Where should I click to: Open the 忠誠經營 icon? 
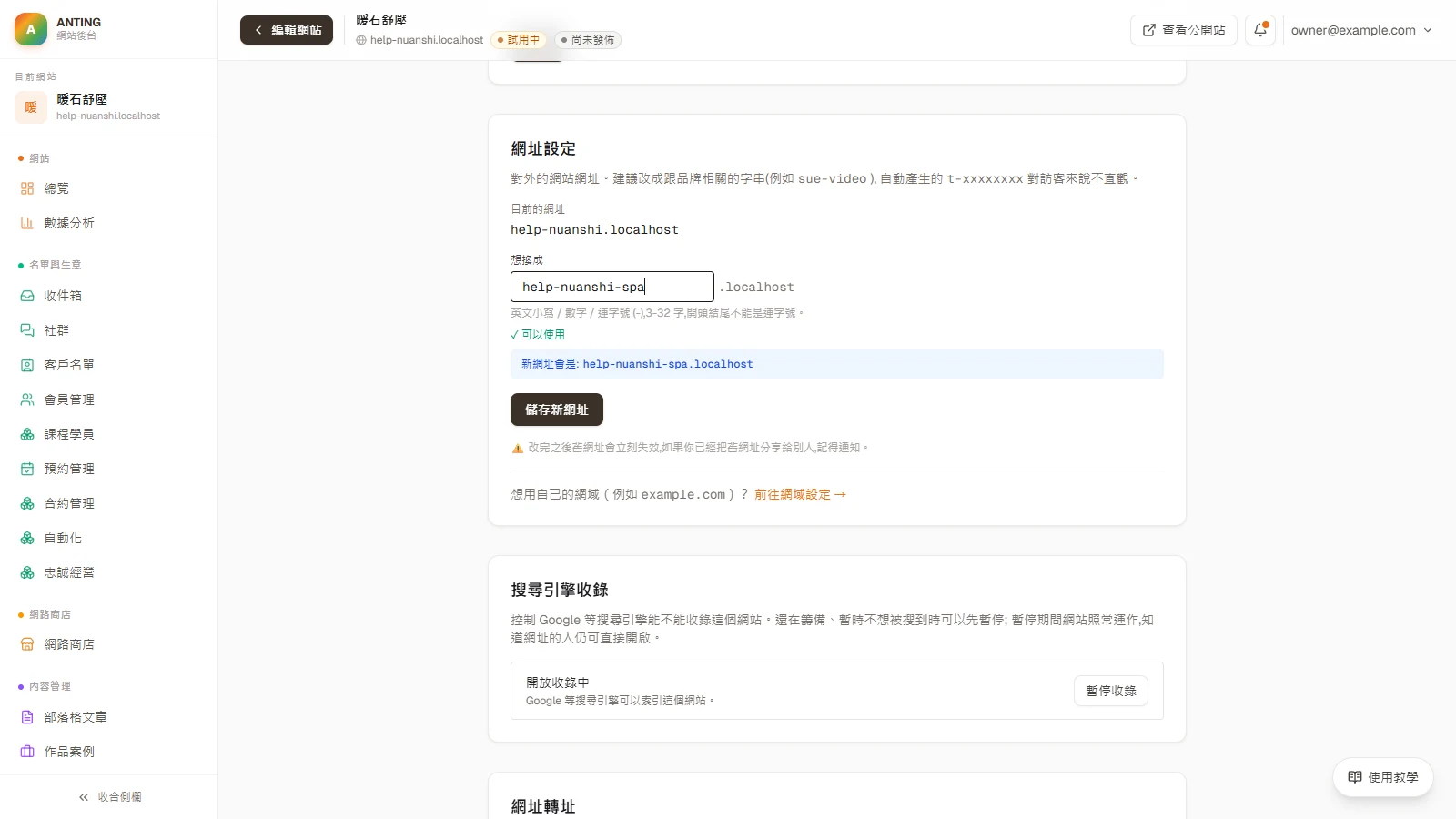click(27, 572)
